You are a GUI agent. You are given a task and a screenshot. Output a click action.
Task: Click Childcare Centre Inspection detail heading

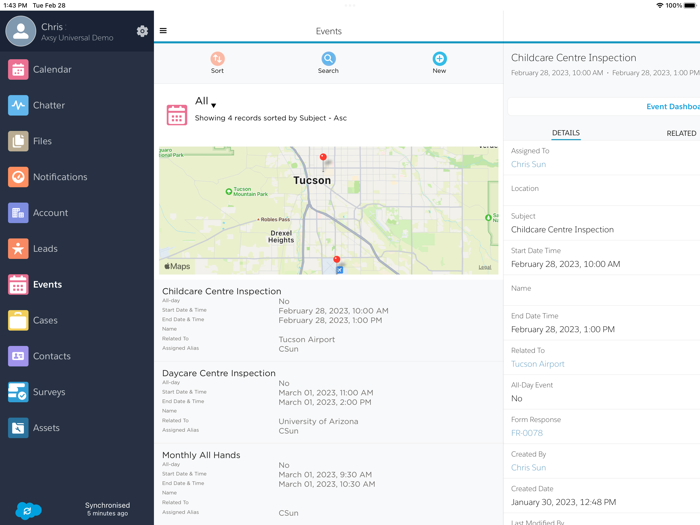573,58
